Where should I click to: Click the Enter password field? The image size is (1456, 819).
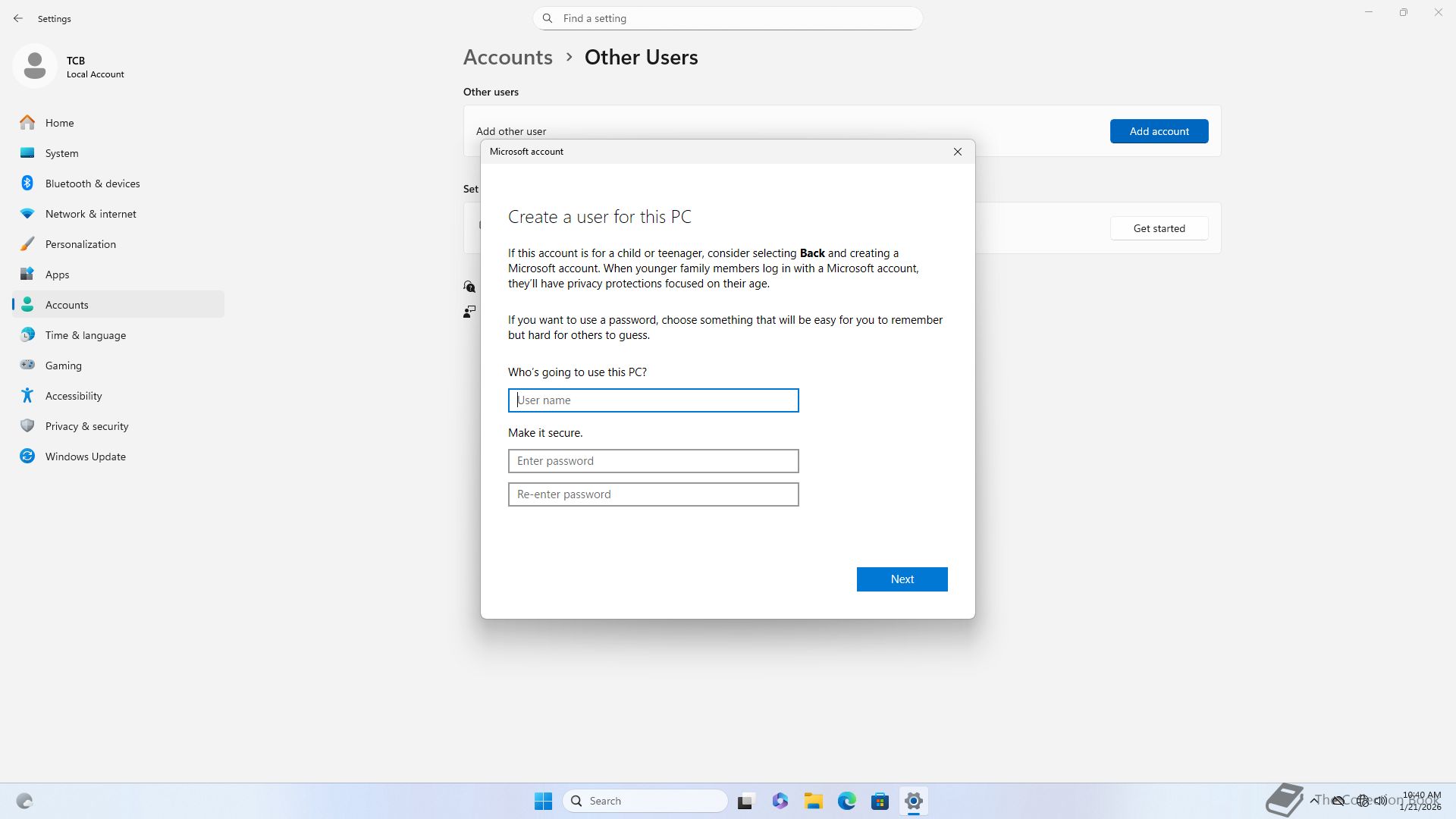tap(653, 461)
